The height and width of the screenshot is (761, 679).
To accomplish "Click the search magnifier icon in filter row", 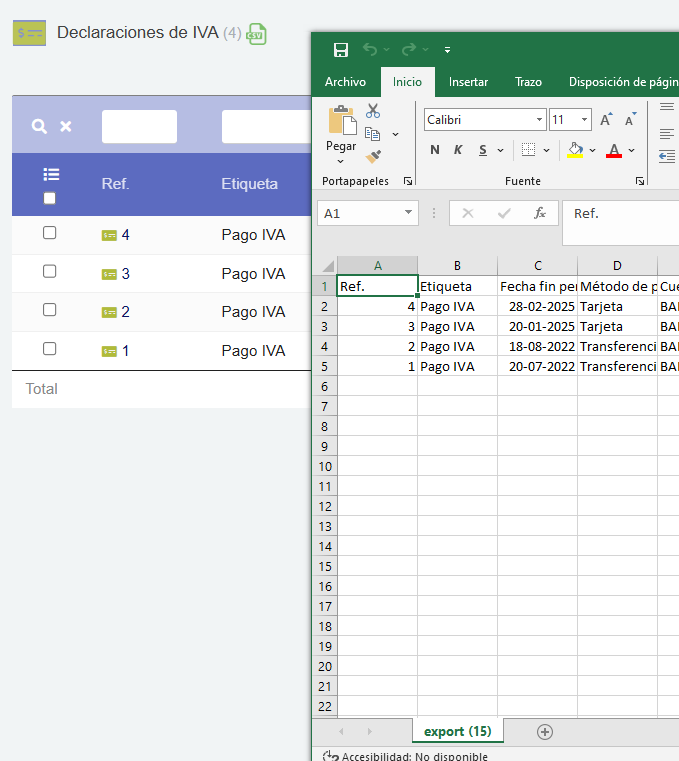I will [39, 126].
